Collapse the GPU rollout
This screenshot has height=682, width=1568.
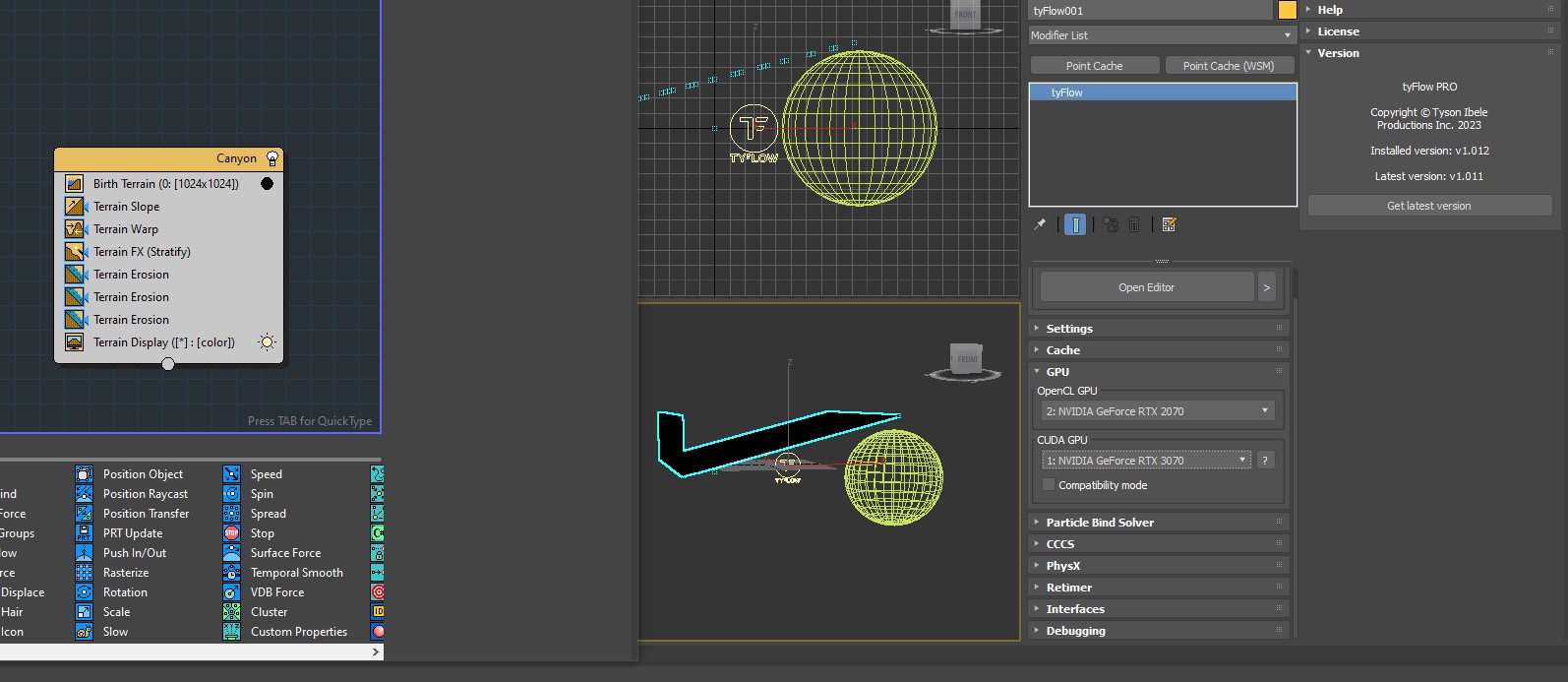[x=1159, y=372]
